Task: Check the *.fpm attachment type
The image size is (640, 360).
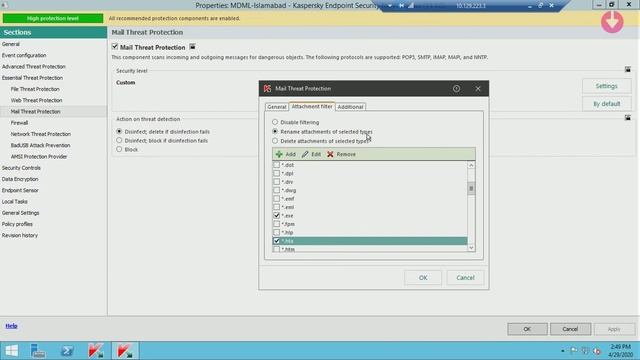Action: (x=276, y=224)
